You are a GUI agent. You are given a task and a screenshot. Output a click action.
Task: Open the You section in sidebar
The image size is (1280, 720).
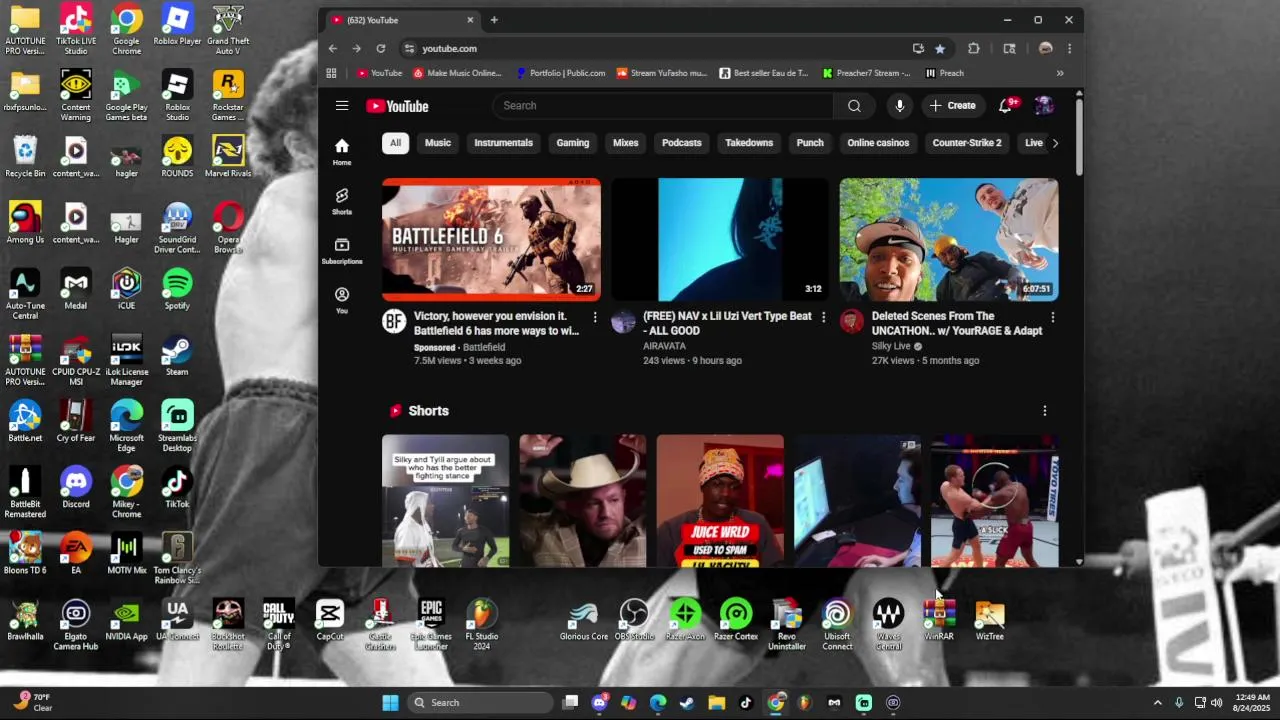(342, 300)
